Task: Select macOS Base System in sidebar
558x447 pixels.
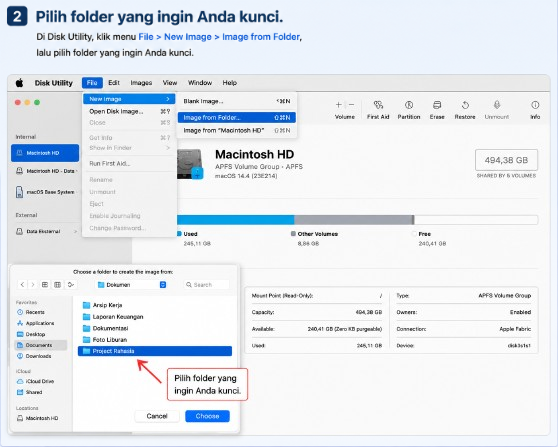Action: point(45,192)
